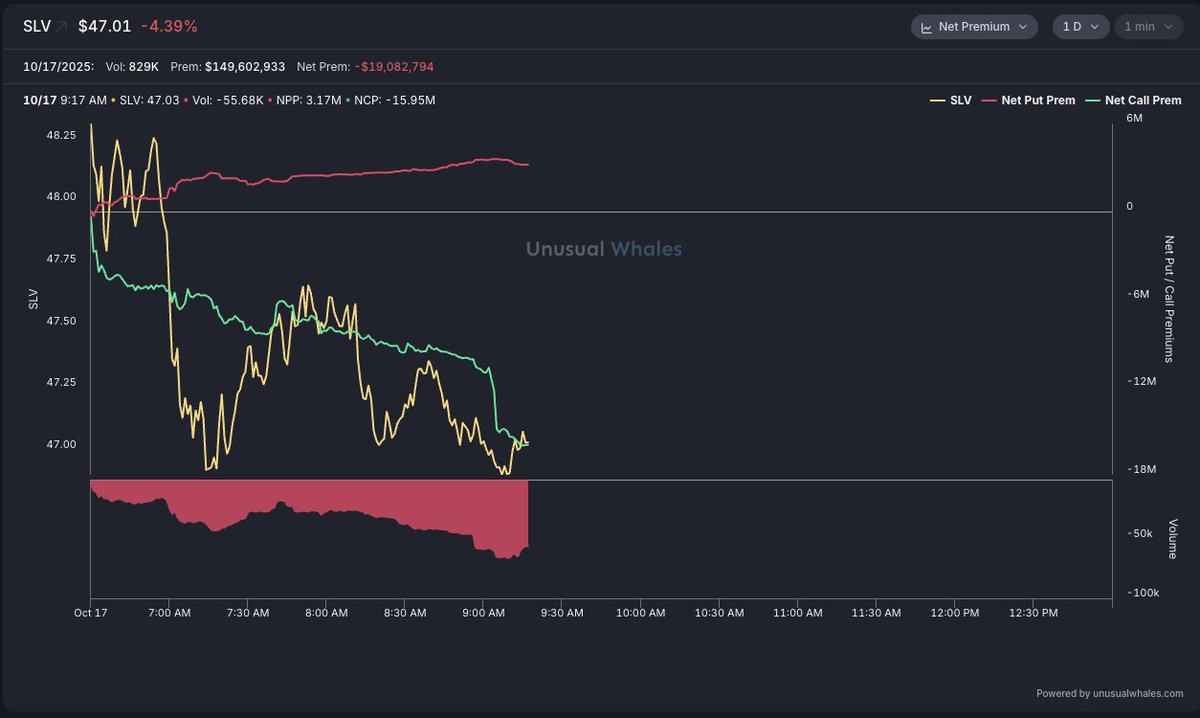The image size is (1200, 718).
Task: Click the SLV ticker symbol in header
Action: [36, 26]
